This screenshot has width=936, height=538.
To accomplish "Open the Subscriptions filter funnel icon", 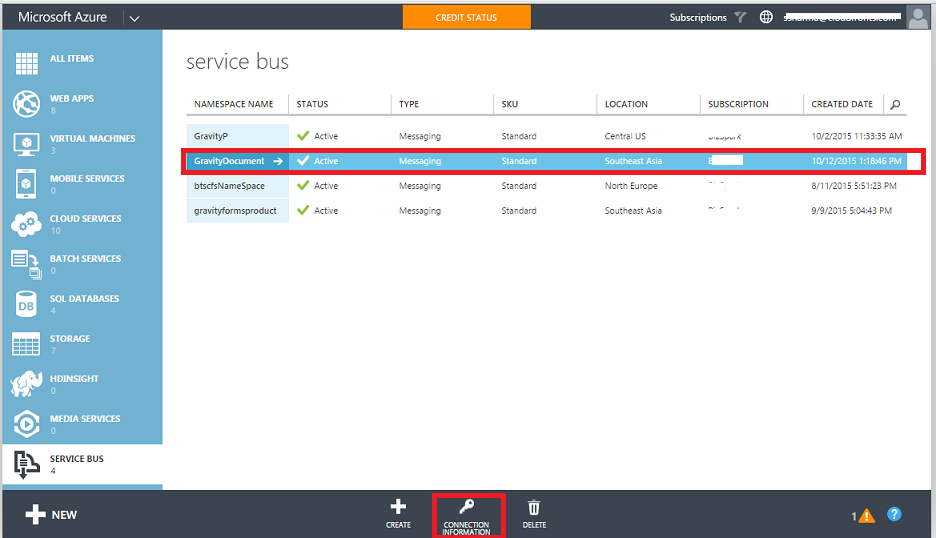I will tap(740, 17).
